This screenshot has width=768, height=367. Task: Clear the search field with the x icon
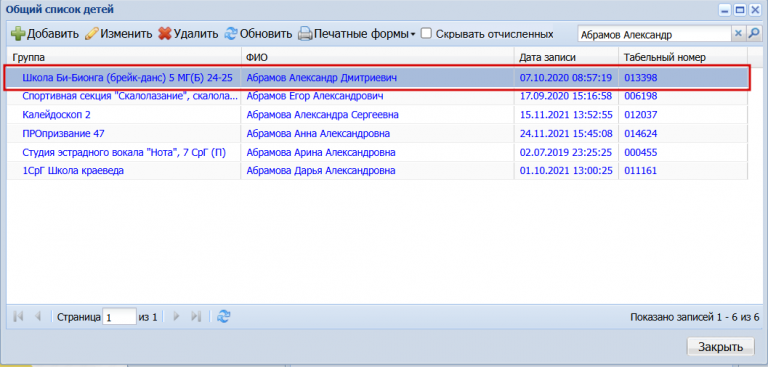tap(738, 34)
